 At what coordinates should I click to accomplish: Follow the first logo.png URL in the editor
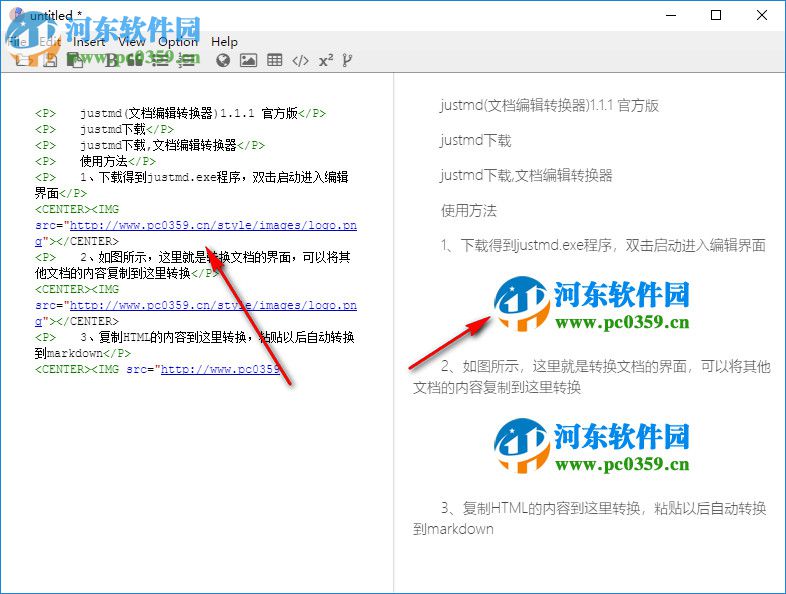[195, 233]
